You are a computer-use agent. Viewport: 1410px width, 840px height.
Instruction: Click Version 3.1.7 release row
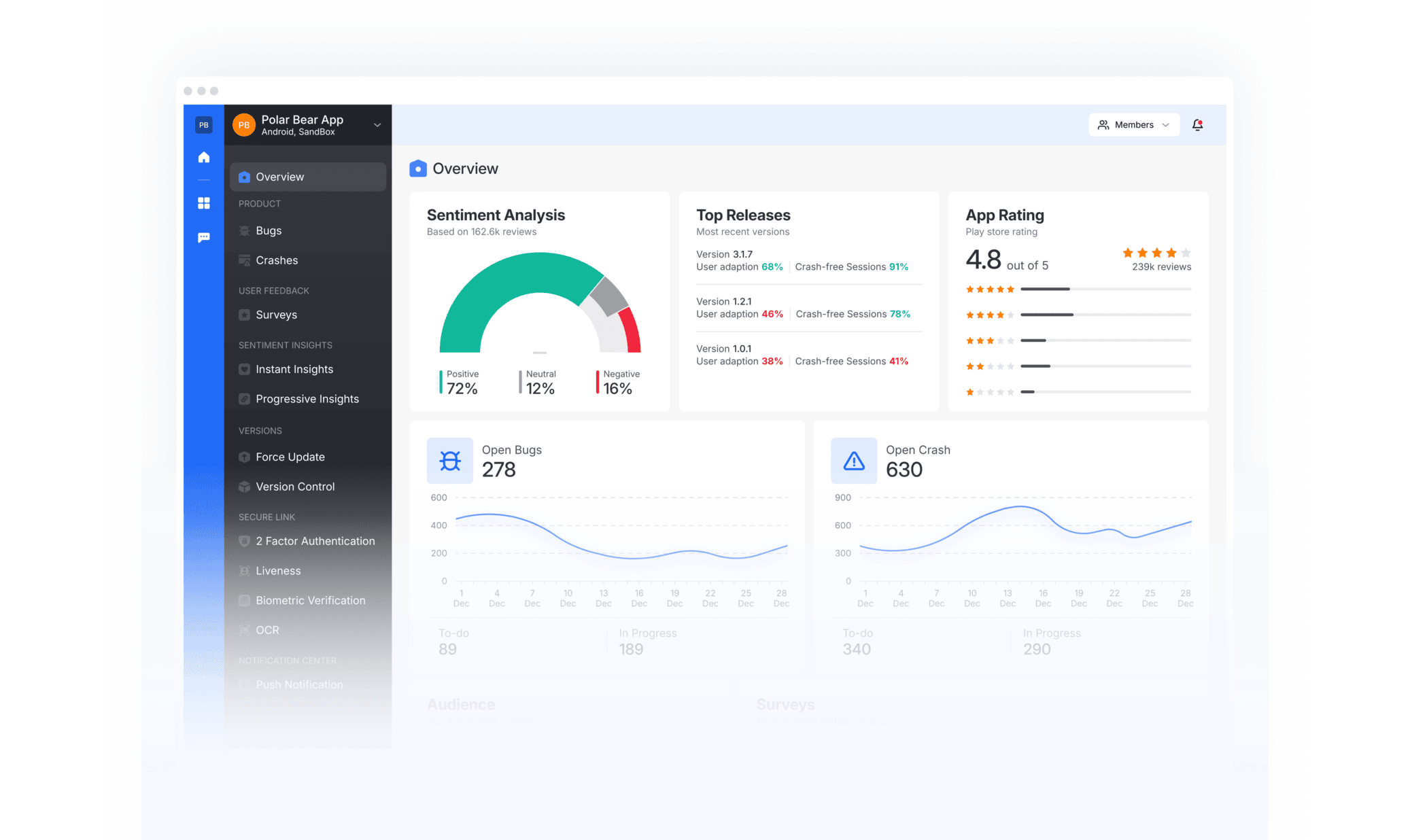coord(809,261)
